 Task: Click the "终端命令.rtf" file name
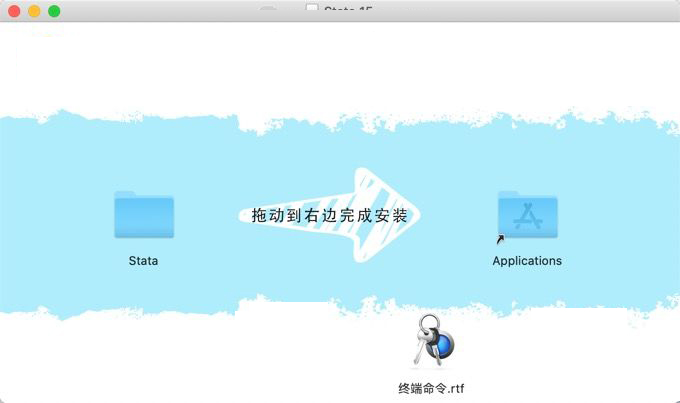pyautogui.click(x=431, y=388)
